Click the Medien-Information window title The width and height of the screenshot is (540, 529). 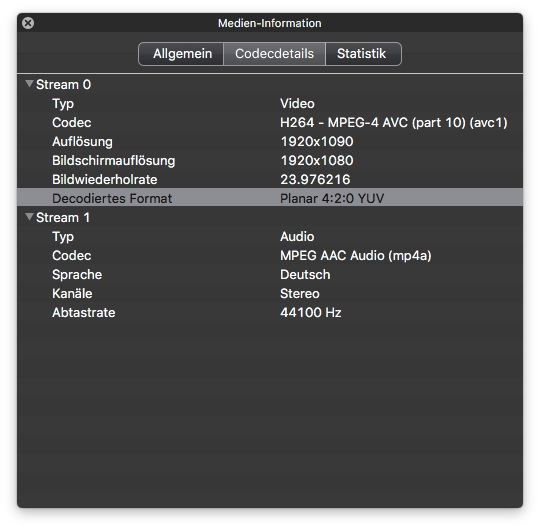point(270,23)
